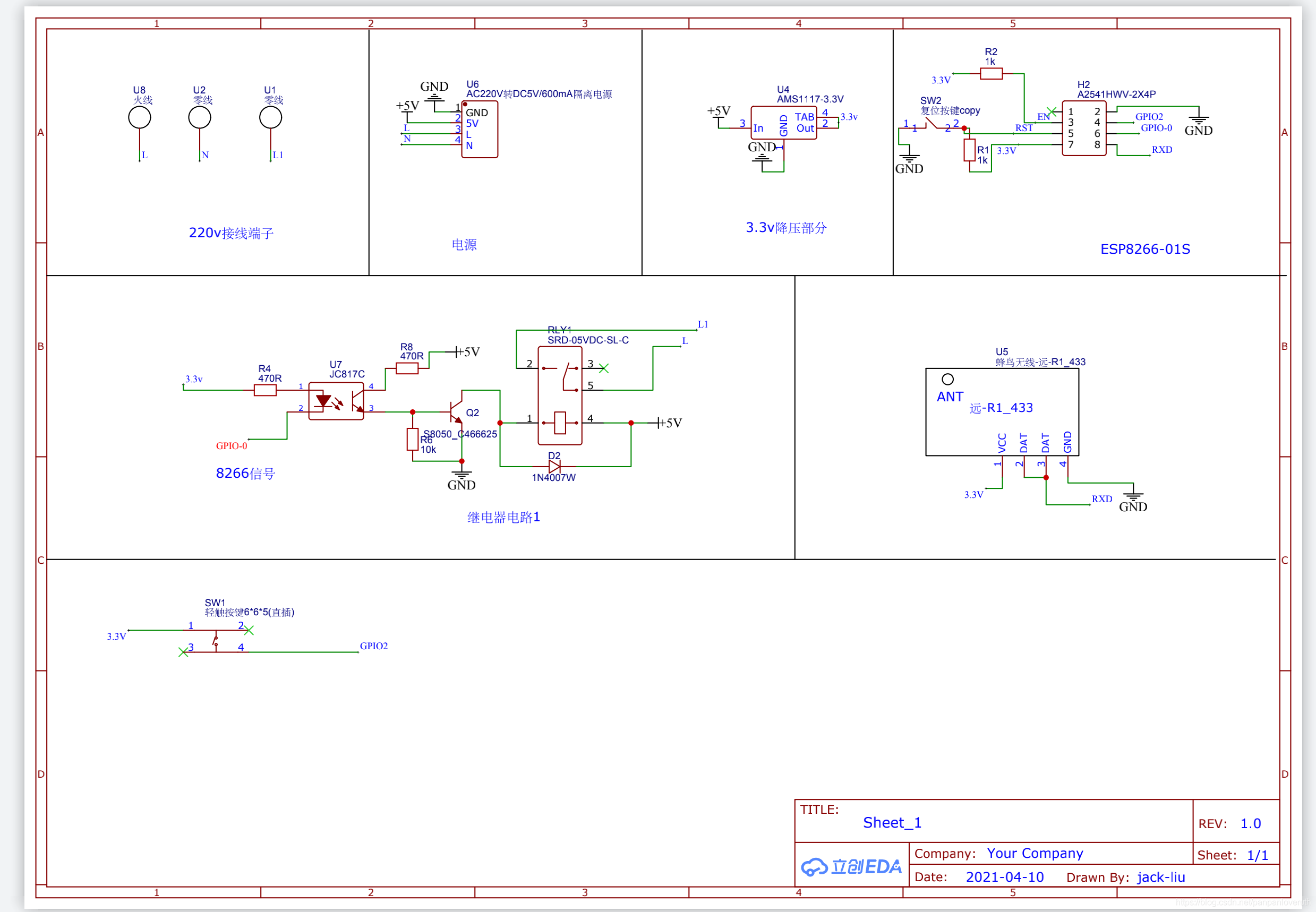Select R2 1k resistor near ESP8266

(987, 77)
